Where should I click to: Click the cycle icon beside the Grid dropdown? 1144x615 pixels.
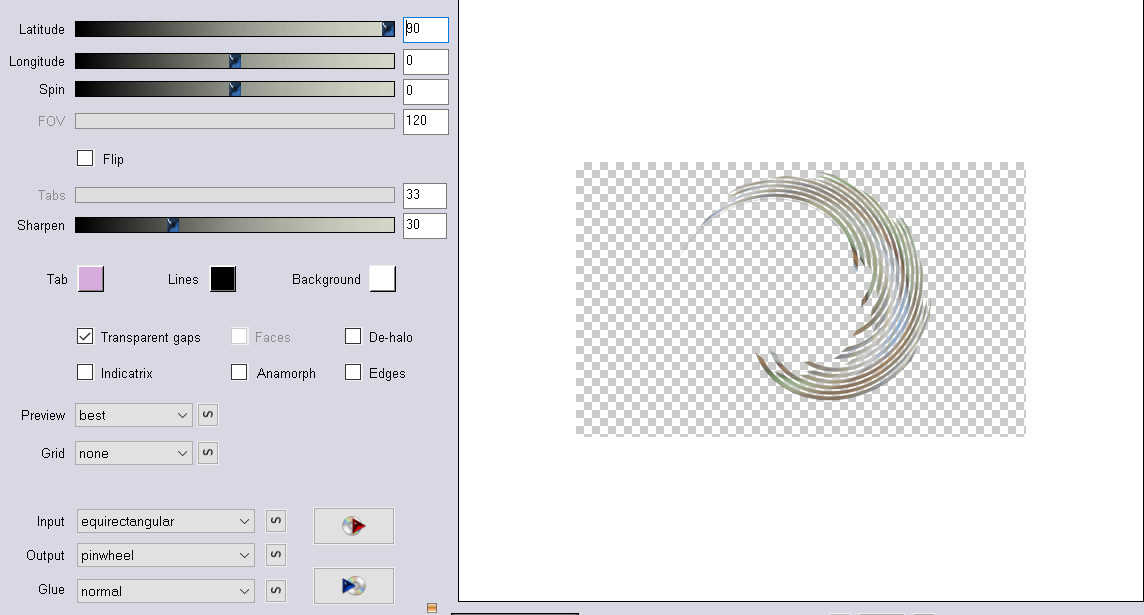coord(208,453)
